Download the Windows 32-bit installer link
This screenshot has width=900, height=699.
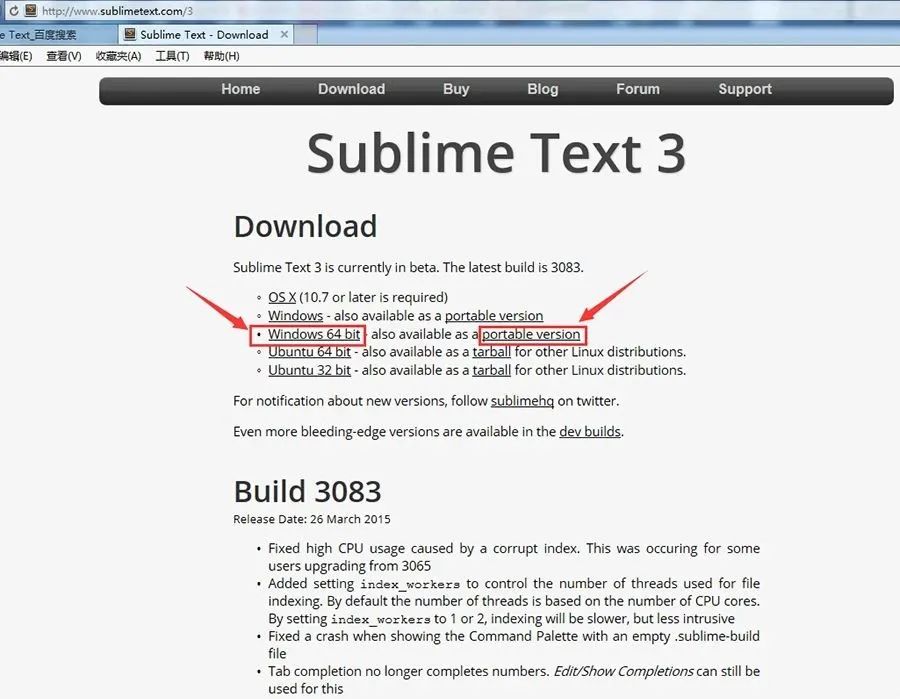[296, 316]
